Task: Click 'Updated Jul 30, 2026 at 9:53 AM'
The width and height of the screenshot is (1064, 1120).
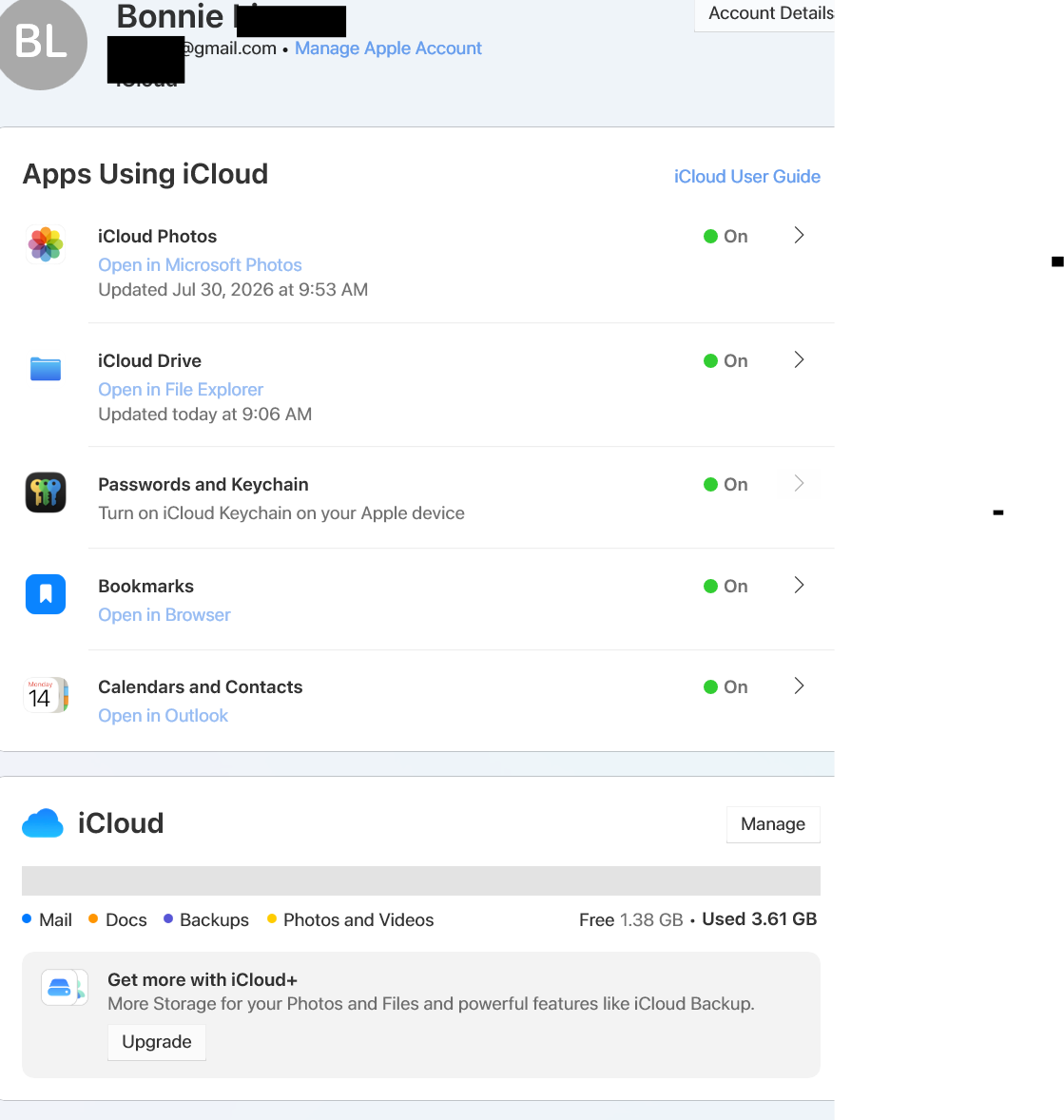Action: point(233,290)
